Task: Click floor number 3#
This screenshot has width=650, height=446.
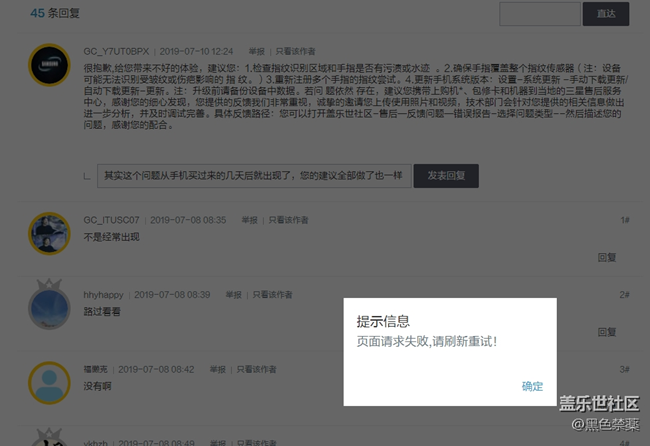Action: tap(624, 369)
